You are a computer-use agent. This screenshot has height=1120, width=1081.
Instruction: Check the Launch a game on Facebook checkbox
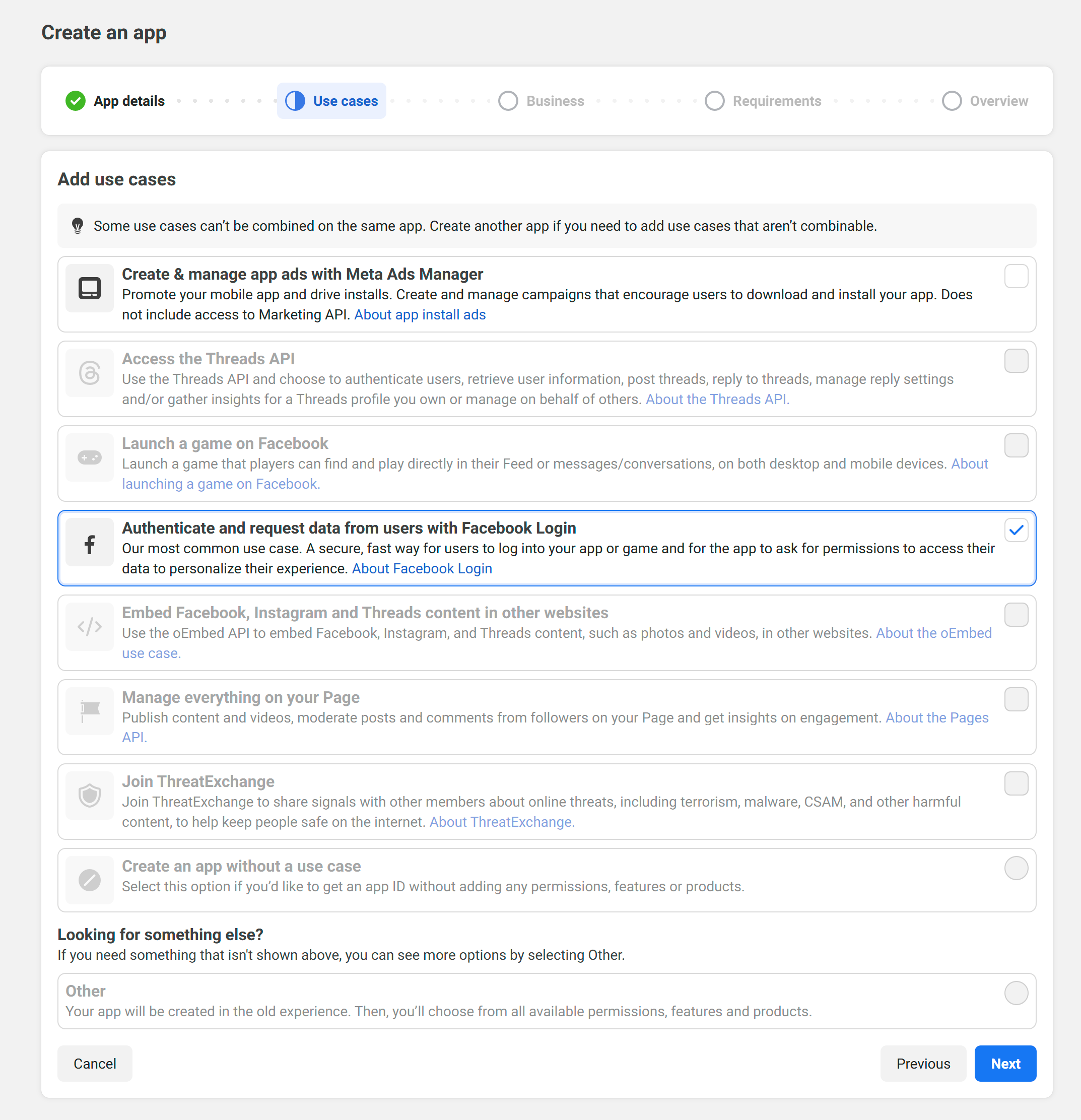[x=1017, y=445]
